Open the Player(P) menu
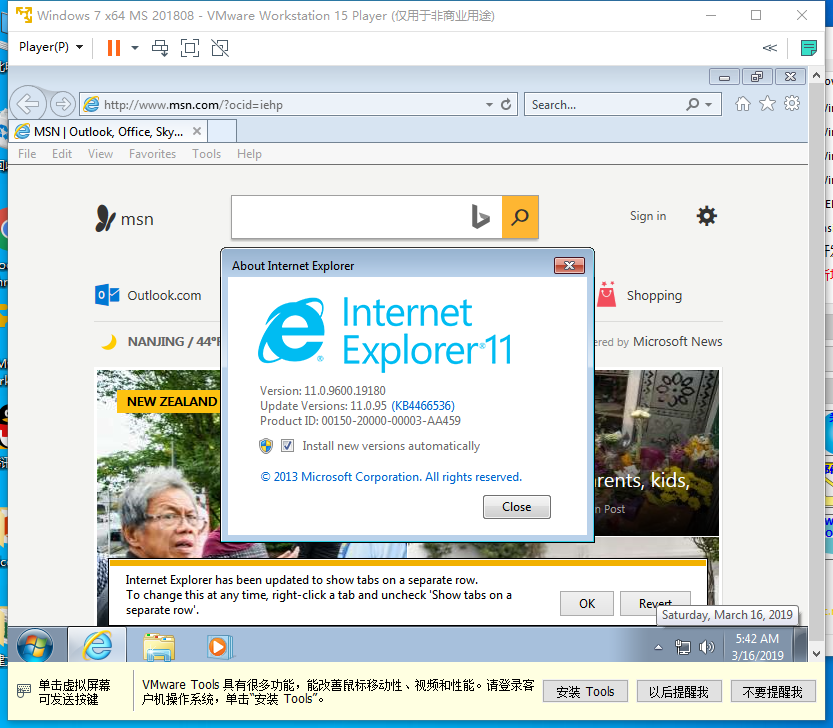The height and width of the screenshot is (728, 833). 51,47
